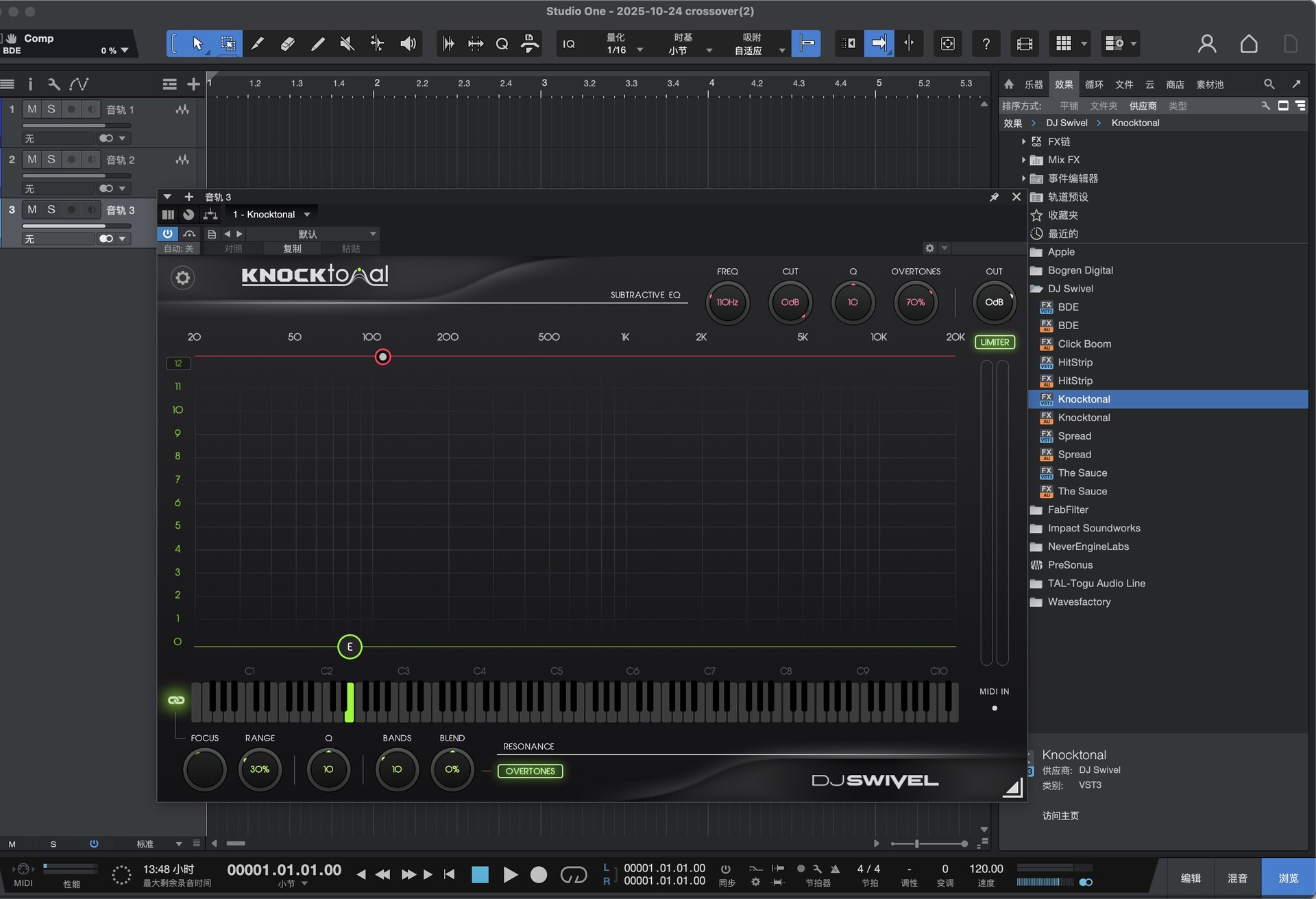This screenshot has width=1316, height=899.
Task: Pin the Knocktonal plugin window
Action: pos(994,197)
